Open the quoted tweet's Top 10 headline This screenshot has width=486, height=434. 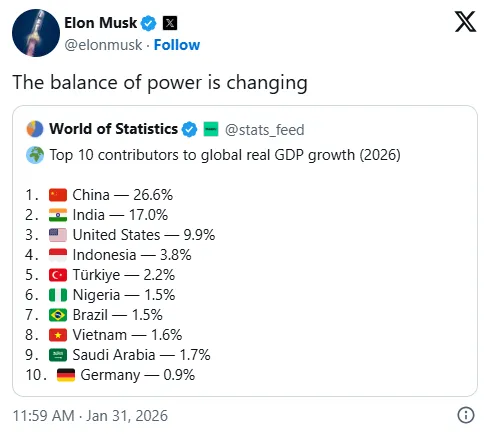[x=225, y=155]
